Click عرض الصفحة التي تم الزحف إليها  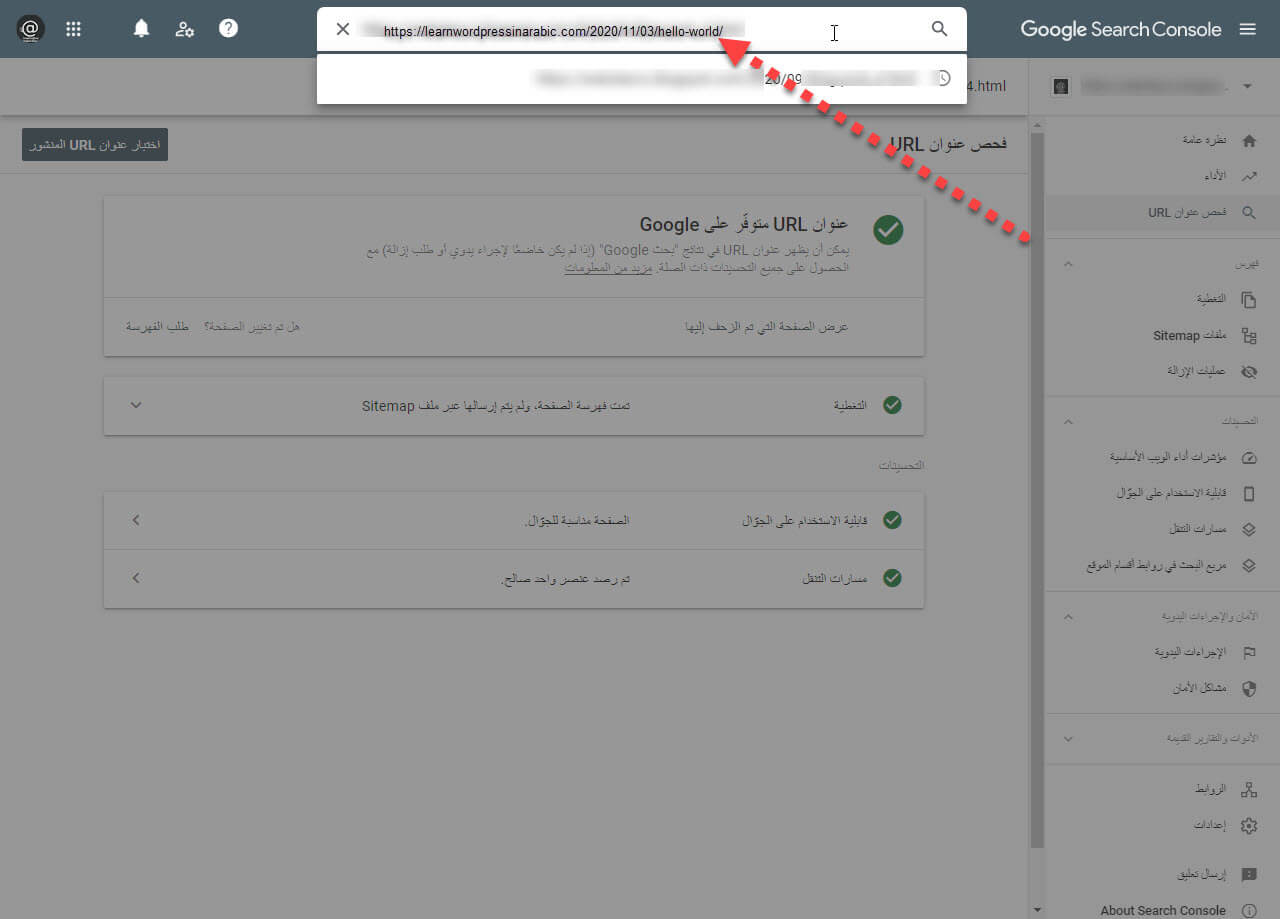point(766,327)
